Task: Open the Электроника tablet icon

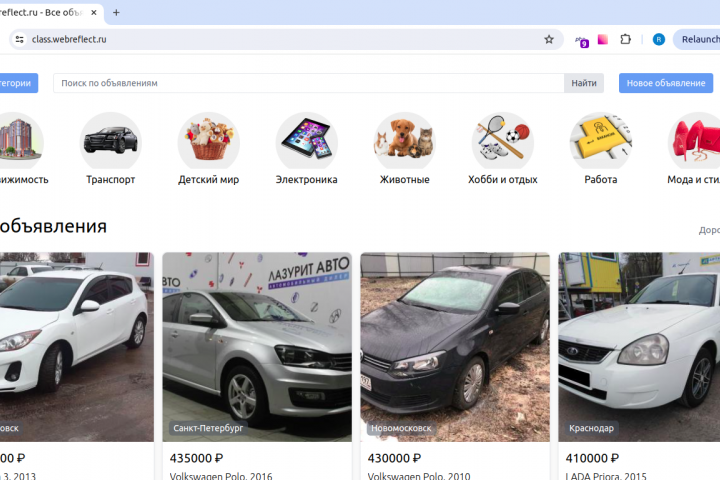Action: (306, 141)
